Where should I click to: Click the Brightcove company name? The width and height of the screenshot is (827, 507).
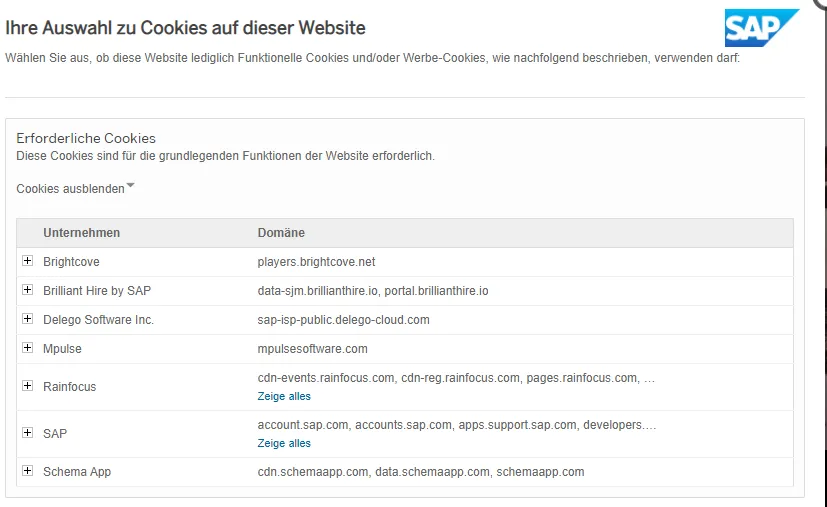[x=71, y=262]
